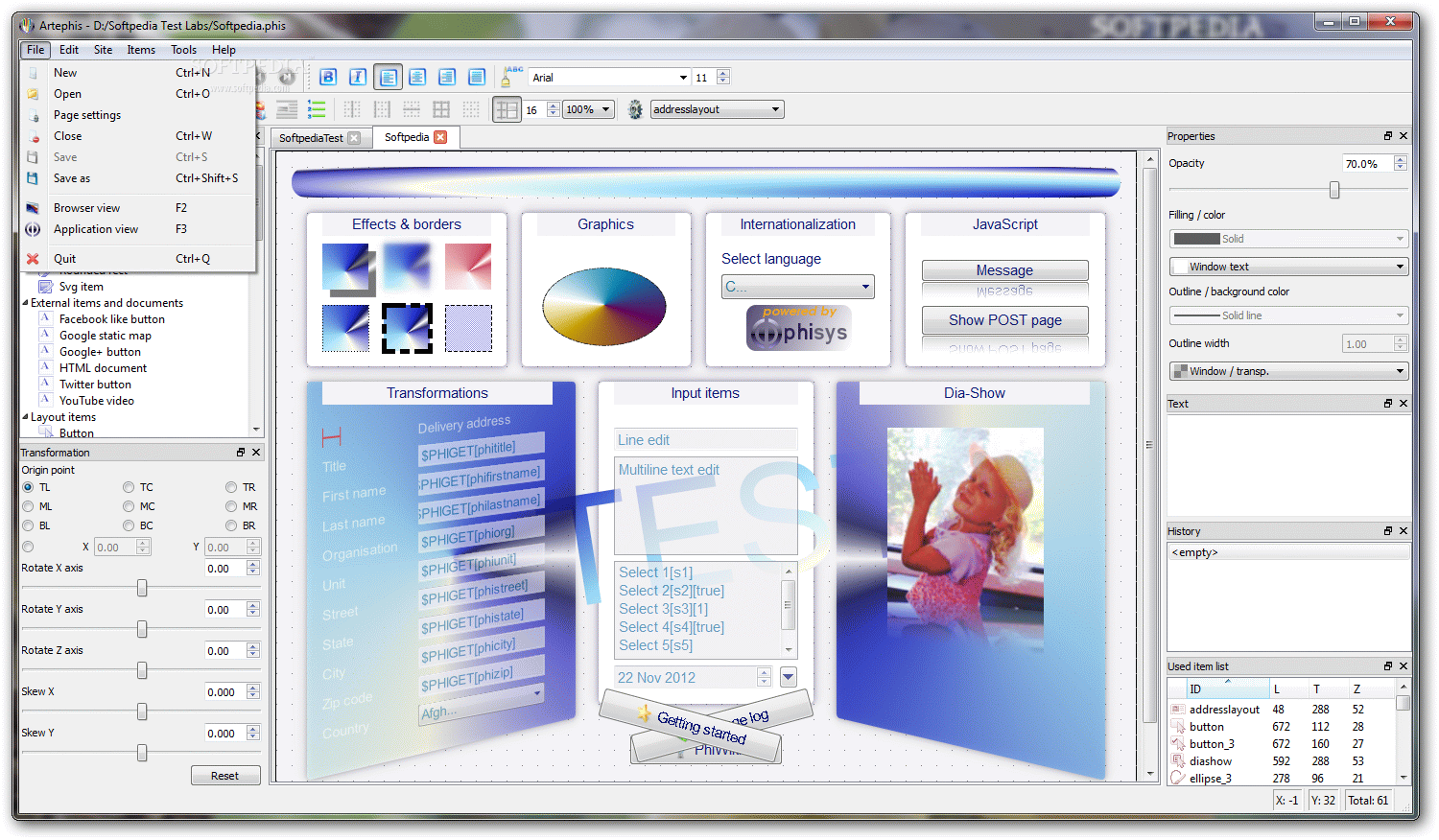
Task: Click the four-cell grid toolbar icon
Action: pos(441,109)
